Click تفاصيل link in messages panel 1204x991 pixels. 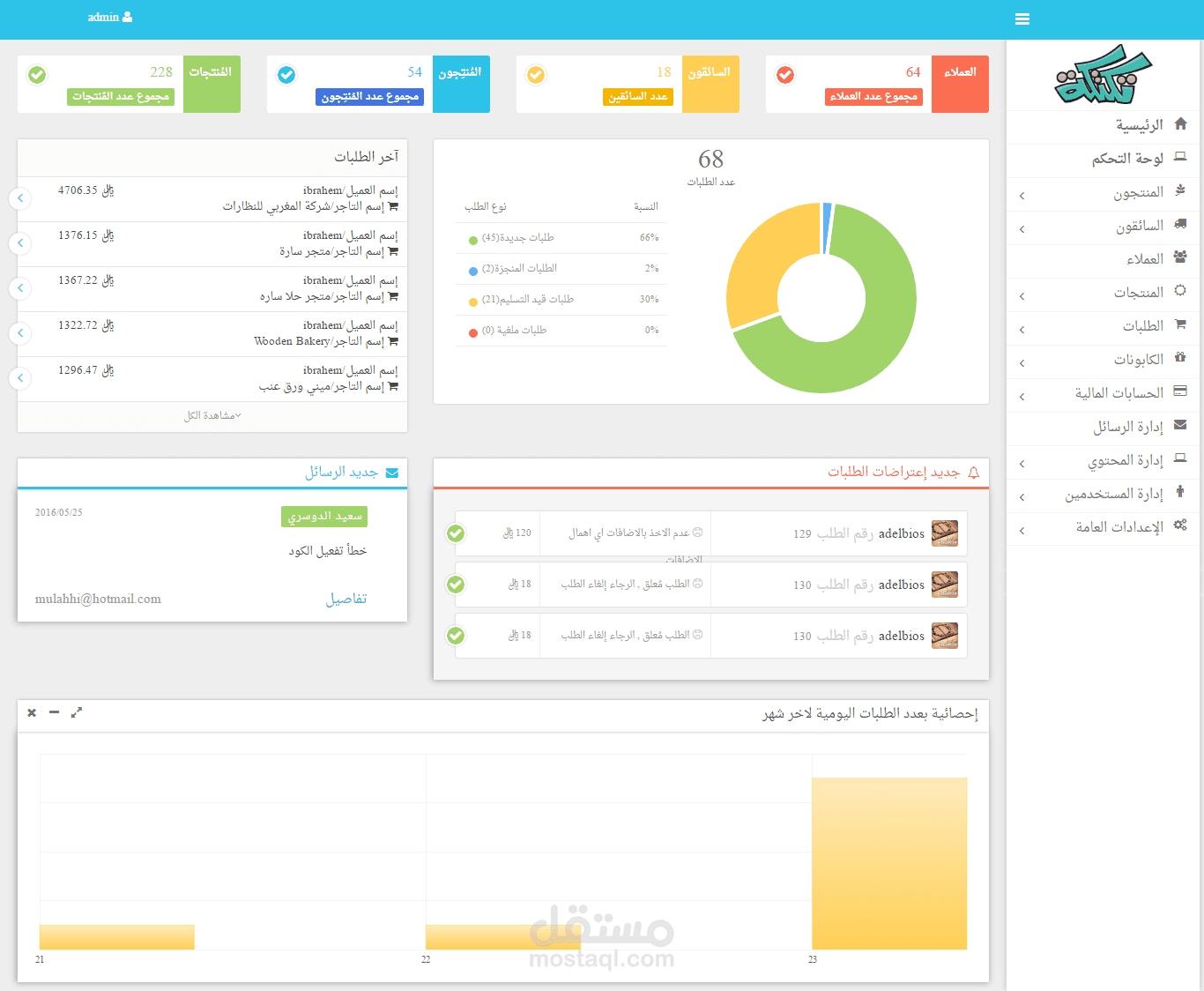coord(346,599)
